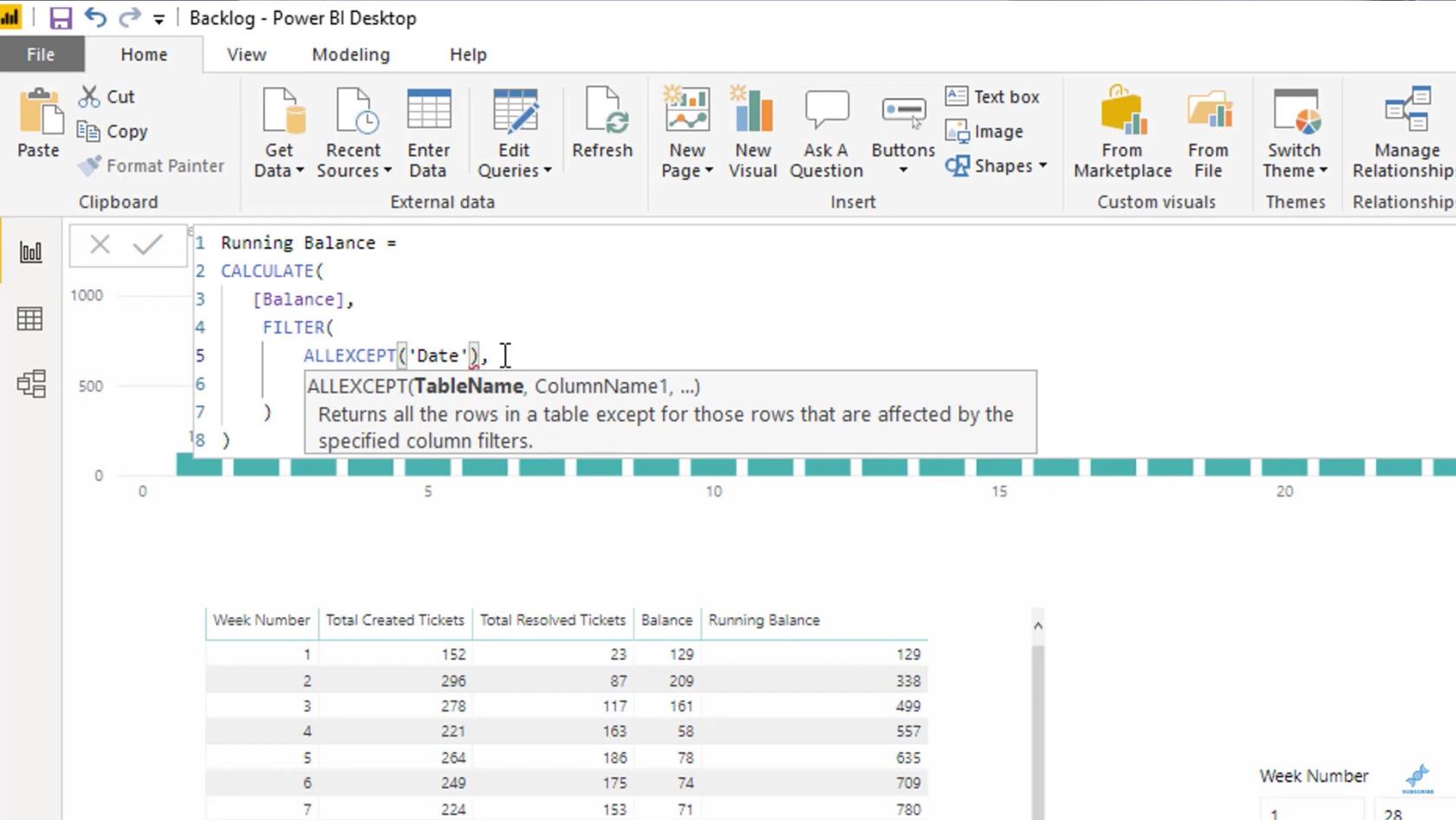Select the cell value 338 in Running Balance
Screen dimensions: 1456x820
click(908, 681)
